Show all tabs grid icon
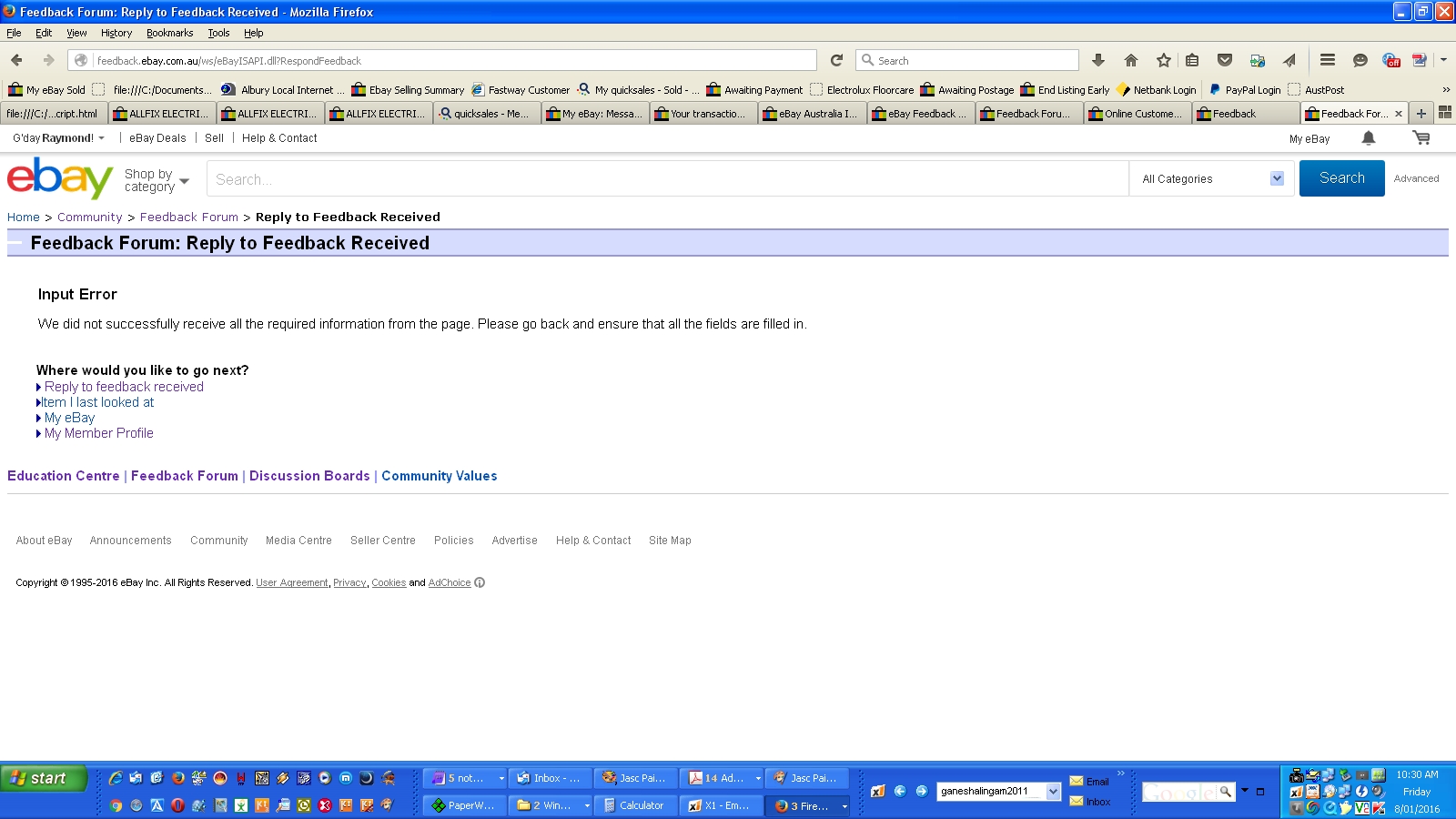1456x819 pixels. click(1444, 113)
